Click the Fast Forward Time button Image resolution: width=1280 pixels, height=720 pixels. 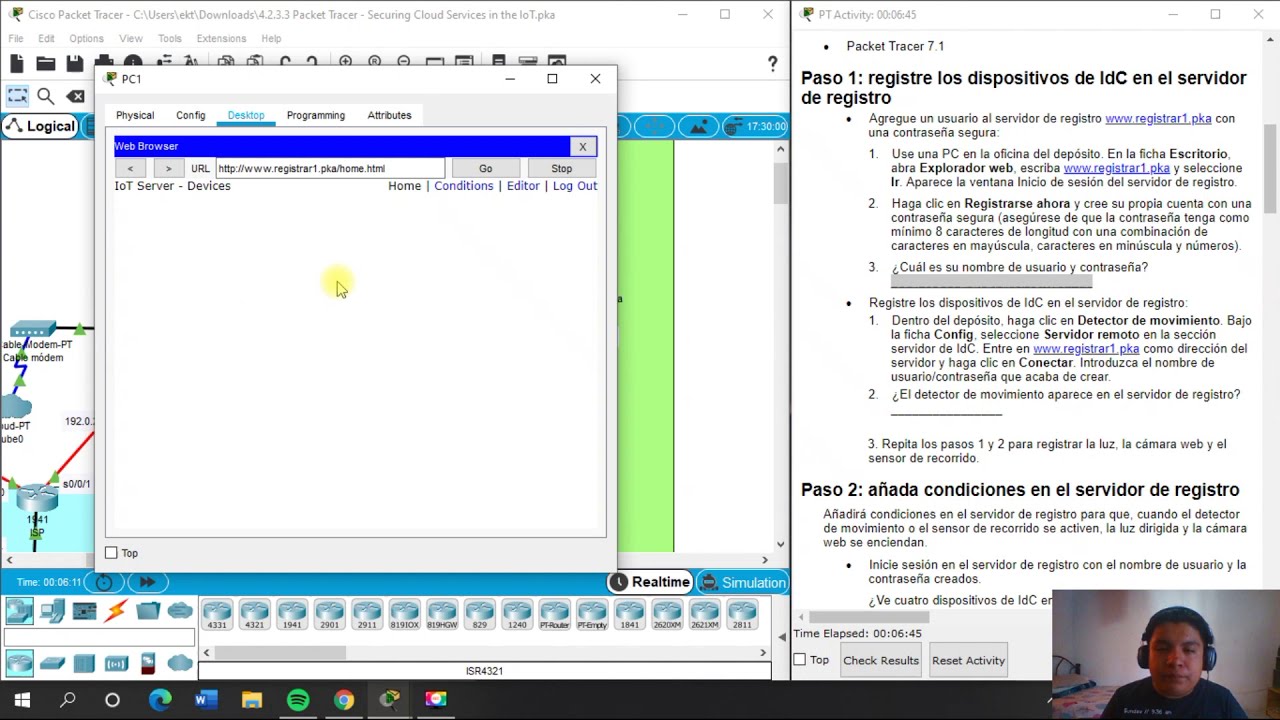tap(147, 582)
